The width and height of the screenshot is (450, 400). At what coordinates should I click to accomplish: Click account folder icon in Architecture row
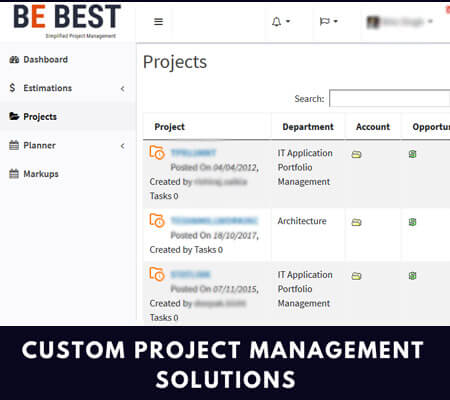(356, 222)
